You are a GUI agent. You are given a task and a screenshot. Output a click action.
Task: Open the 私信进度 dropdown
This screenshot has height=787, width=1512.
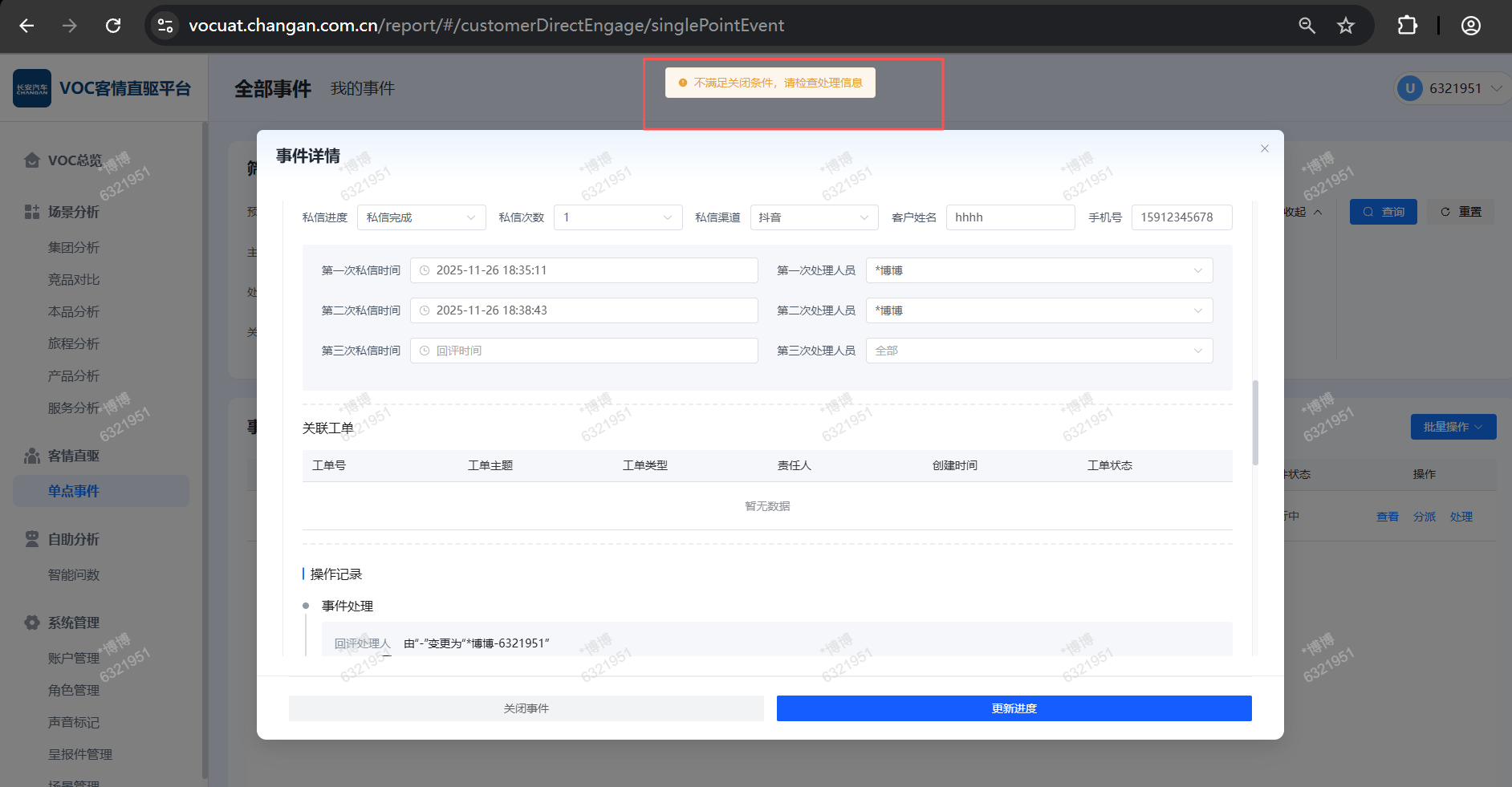tap(421, 217)
